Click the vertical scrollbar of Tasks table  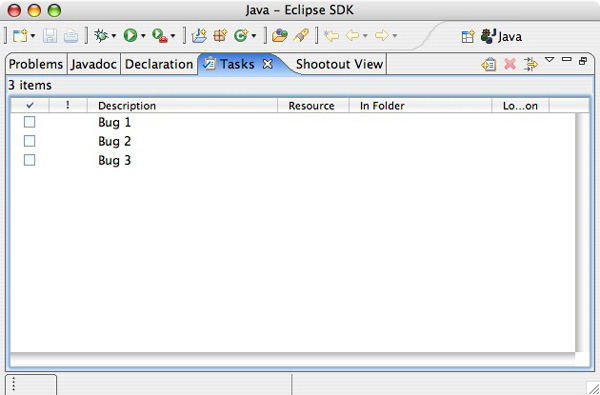tap(582, 232)
